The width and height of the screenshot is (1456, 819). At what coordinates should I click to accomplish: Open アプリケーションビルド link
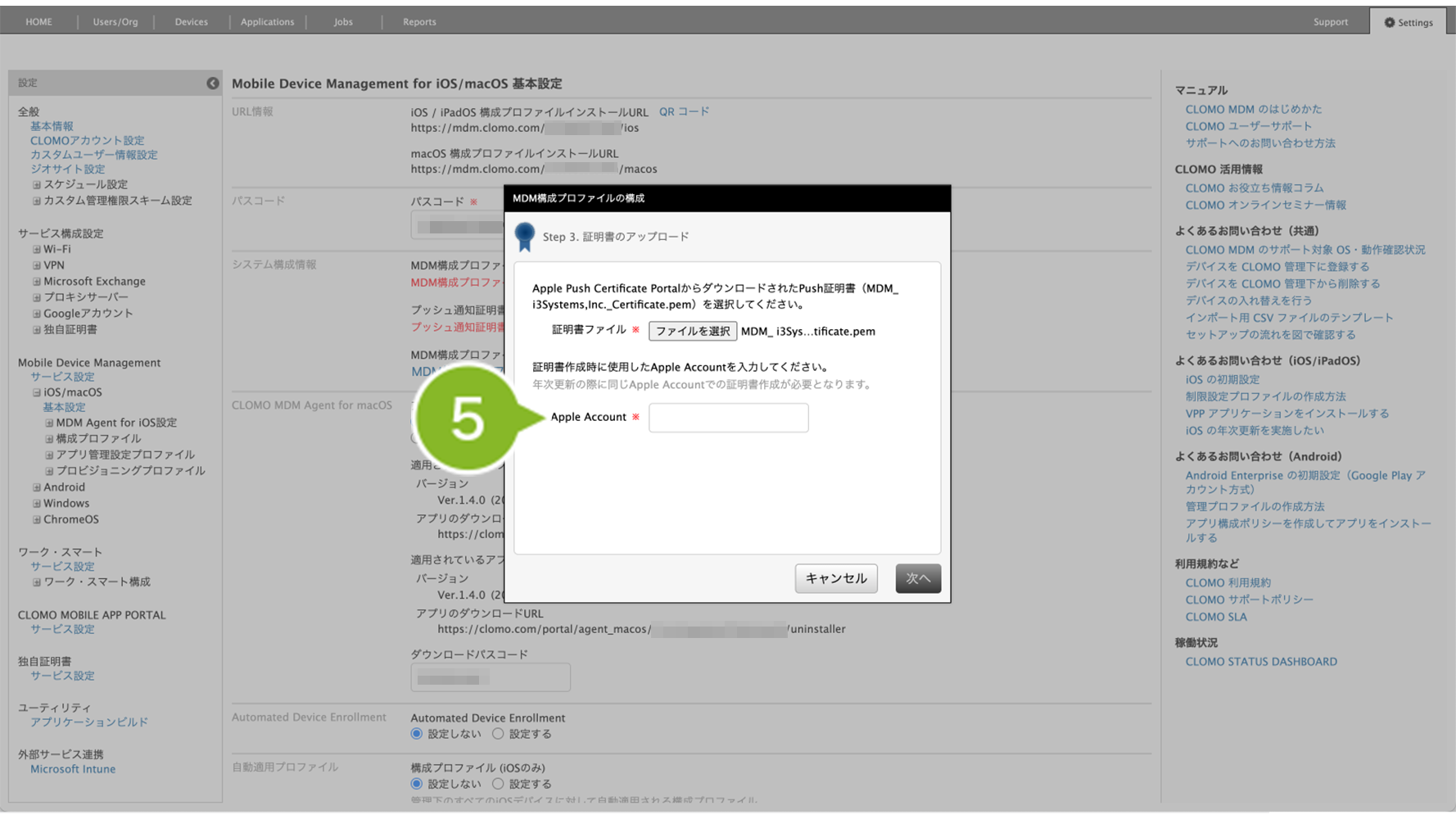click(89, 722)
